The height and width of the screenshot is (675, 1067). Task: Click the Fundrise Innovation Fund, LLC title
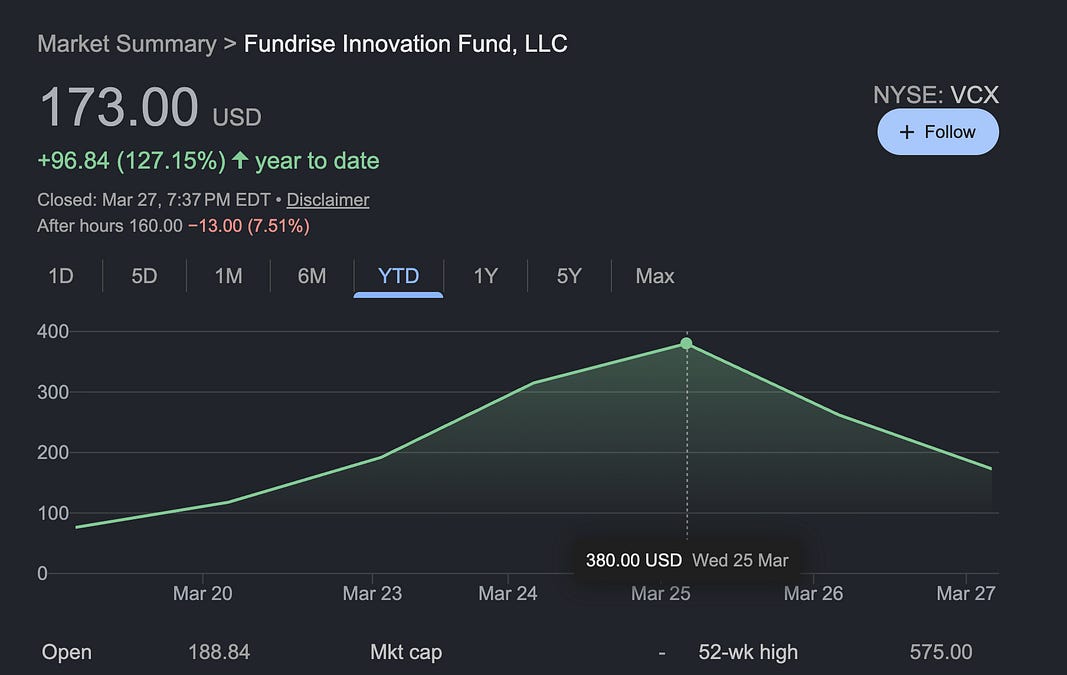coord(406,44)
